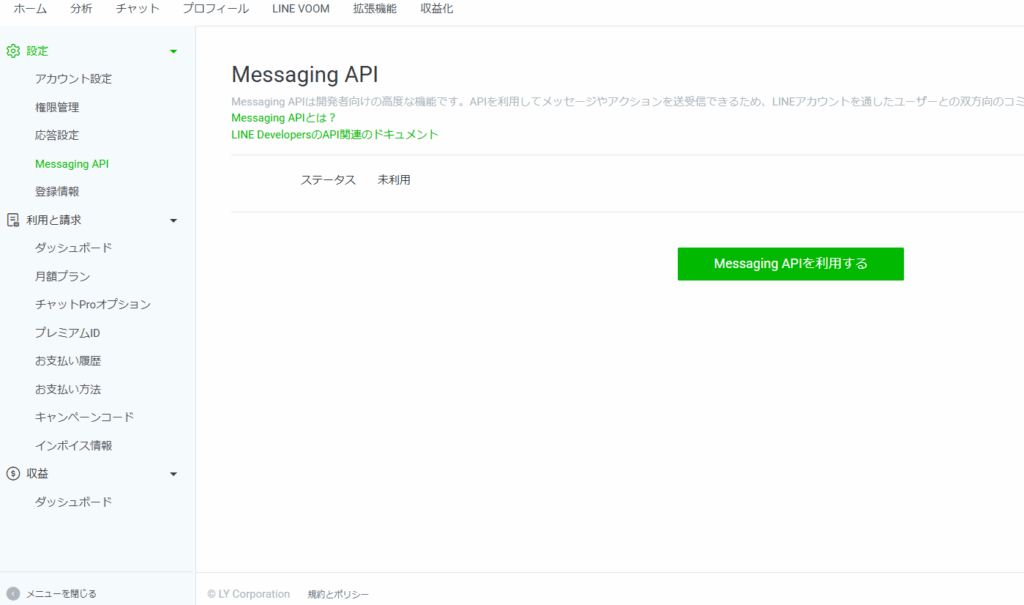The image size is (1024, 605).
Task: Open 規約とポリシー footer link
Action: click(x=338, y=594)
